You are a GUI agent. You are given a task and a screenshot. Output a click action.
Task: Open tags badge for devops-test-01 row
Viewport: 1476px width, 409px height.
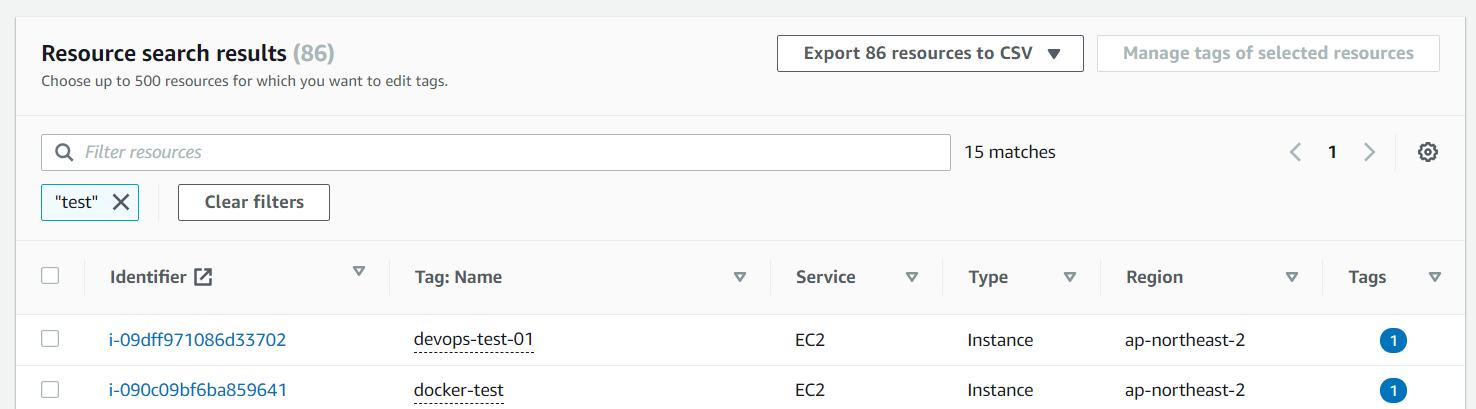point(1393,341)
